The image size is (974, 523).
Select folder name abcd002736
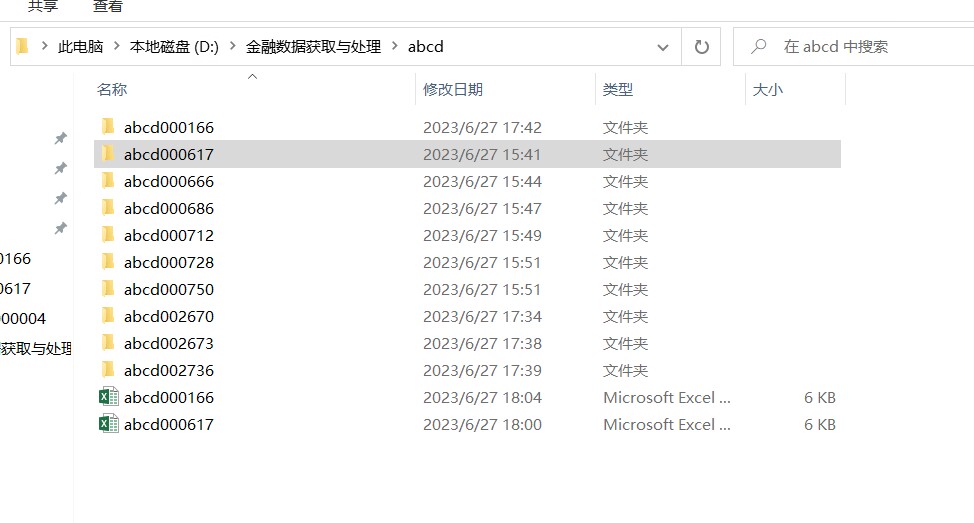tap(168, 370)
